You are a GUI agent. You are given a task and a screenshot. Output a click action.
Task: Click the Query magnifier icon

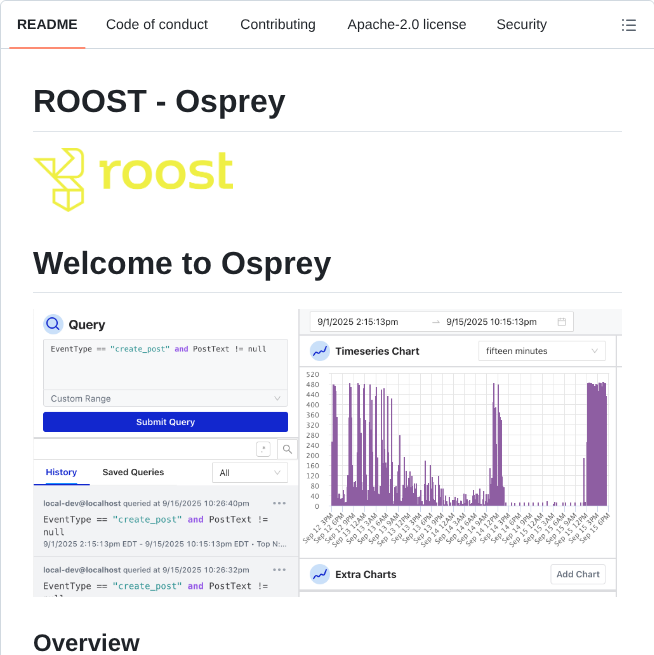(53, 324)
